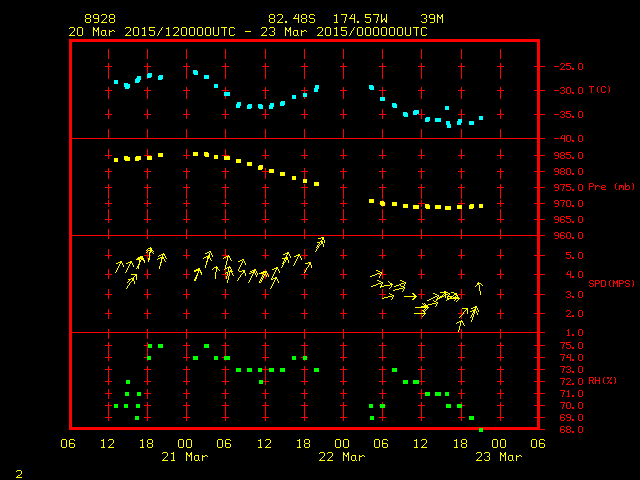Select the longitude value 174.57W

click(x=360, y=19)
